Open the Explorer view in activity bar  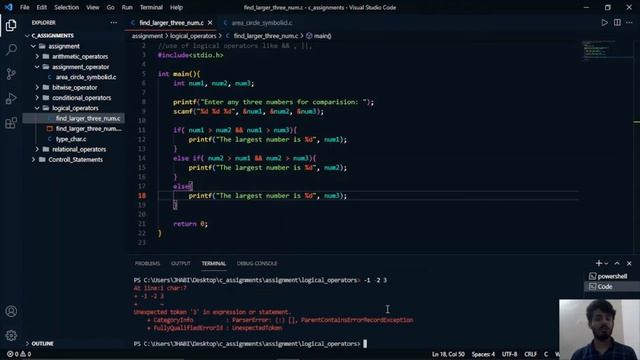point(11,25)
